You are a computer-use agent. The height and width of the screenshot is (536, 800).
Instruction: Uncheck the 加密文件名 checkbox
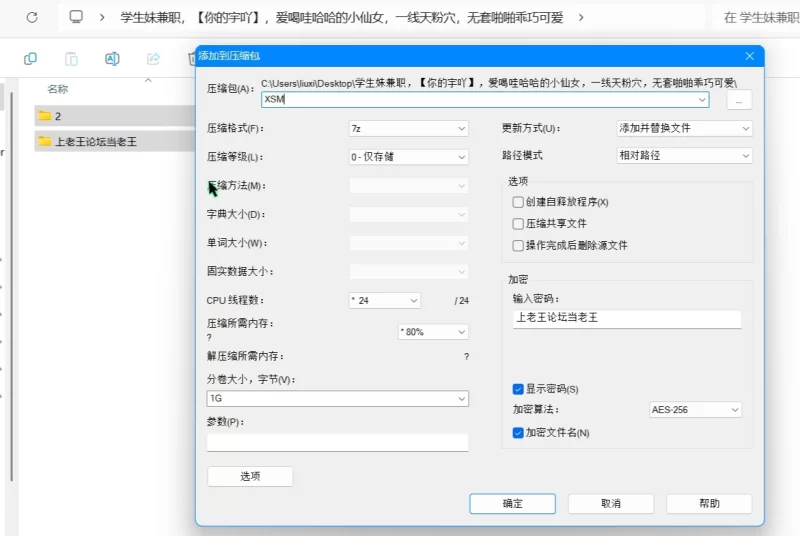518,432
